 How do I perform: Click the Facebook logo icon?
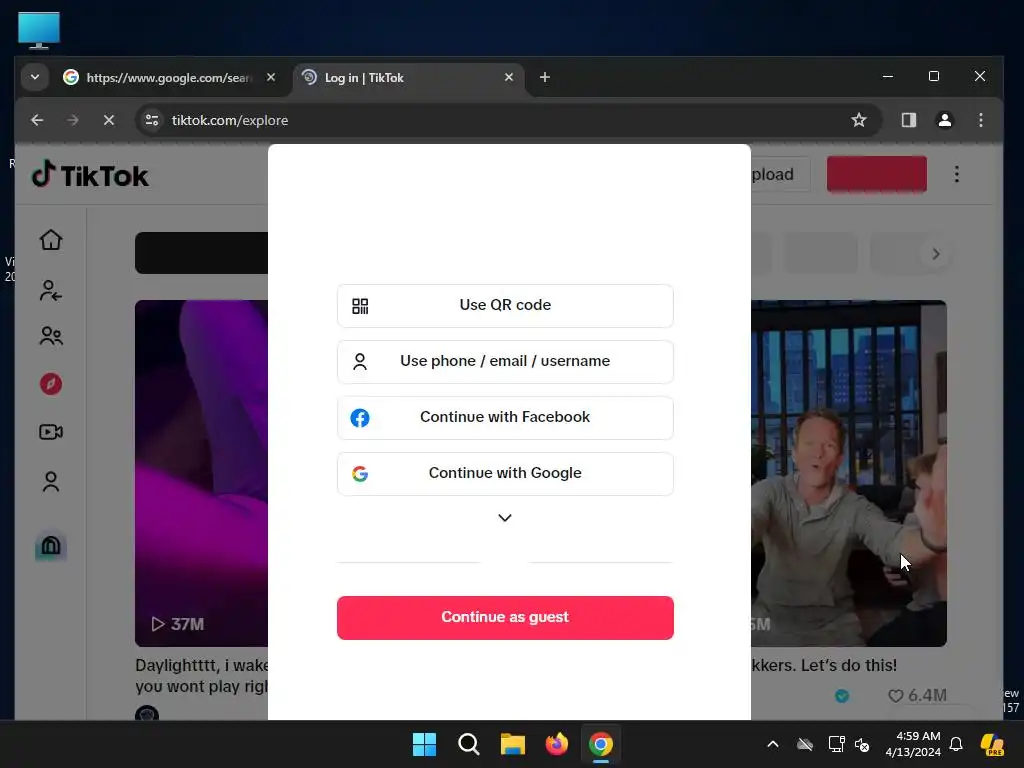pos(360,418)
